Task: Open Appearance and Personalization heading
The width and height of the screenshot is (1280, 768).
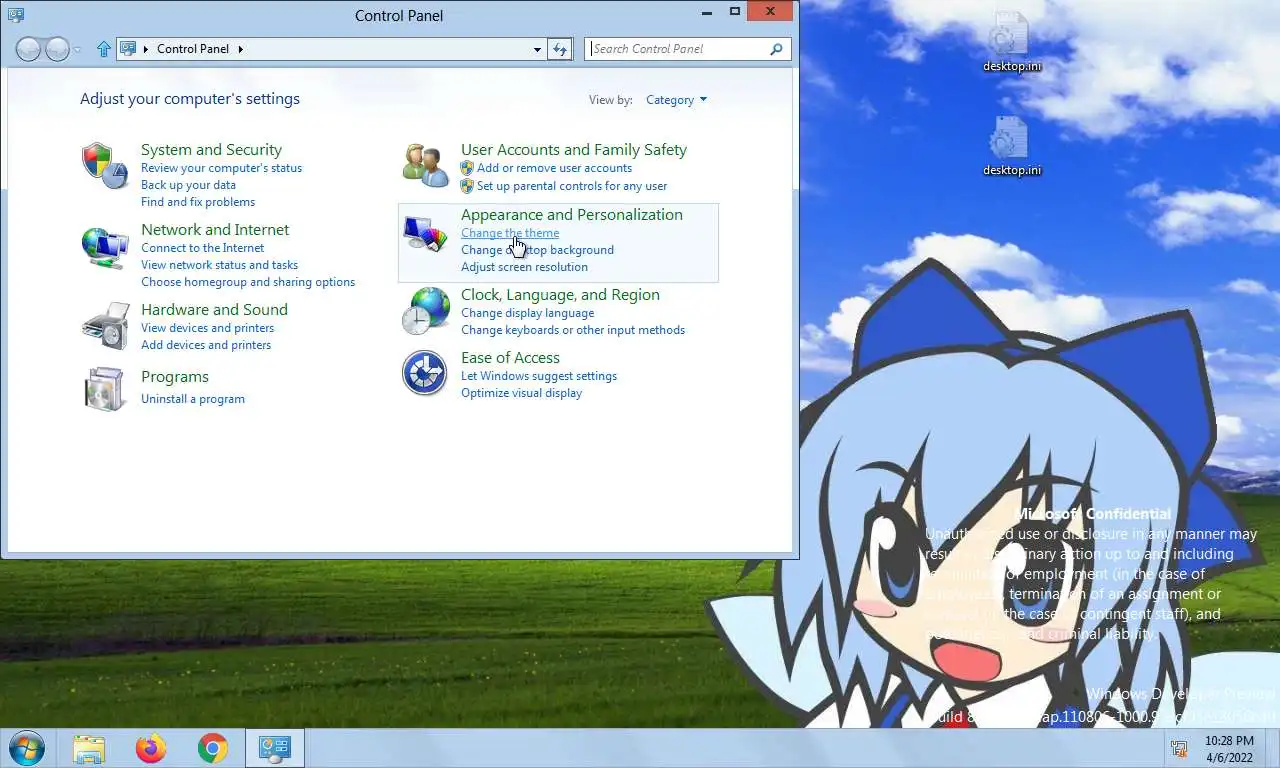Action: (x=572, y=215)
